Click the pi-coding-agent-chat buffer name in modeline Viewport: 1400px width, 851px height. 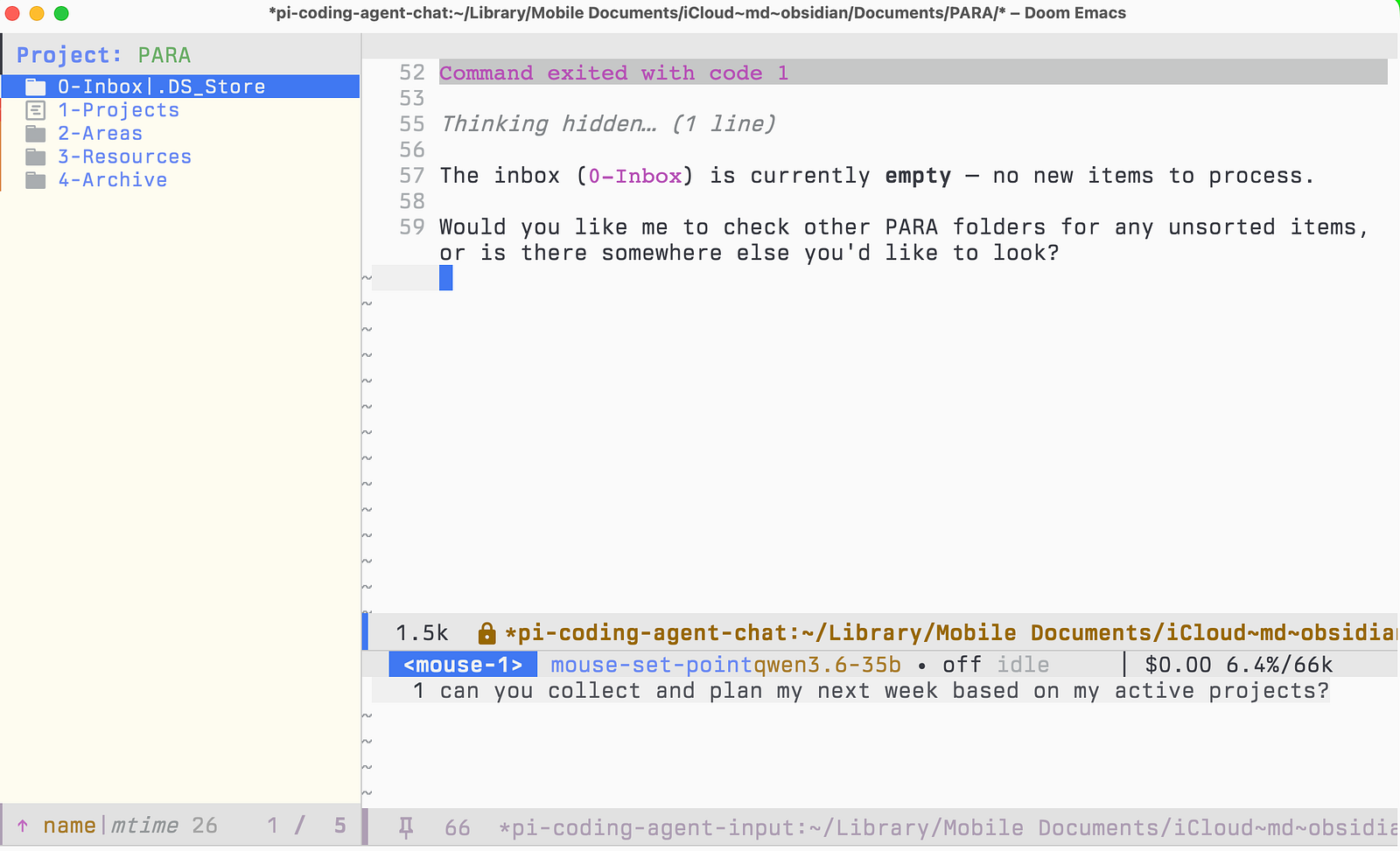click(952, 633)
